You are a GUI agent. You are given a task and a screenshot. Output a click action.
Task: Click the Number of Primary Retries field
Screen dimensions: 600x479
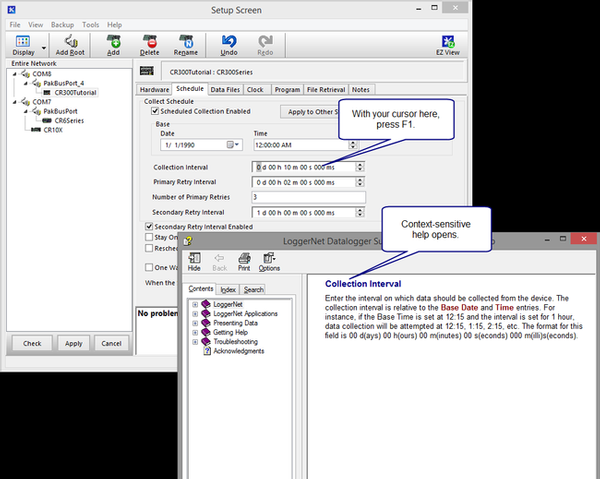305,197
